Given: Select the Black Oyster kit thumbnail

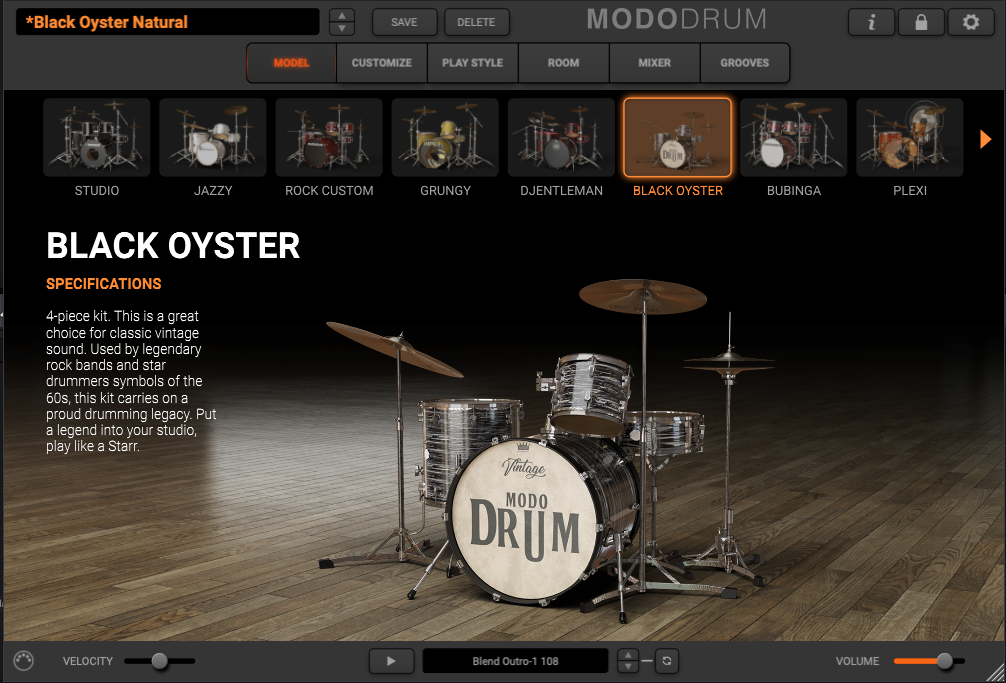Looking at the screenshot, I should 678,137.
